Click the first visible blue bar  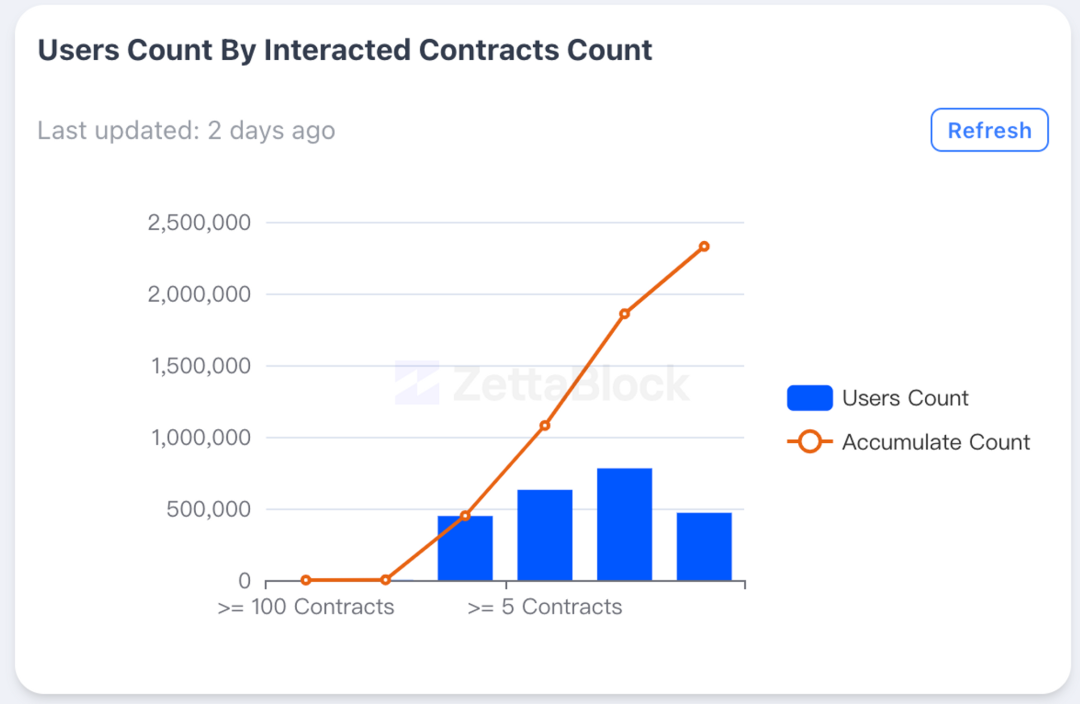[x=465, y=548]
